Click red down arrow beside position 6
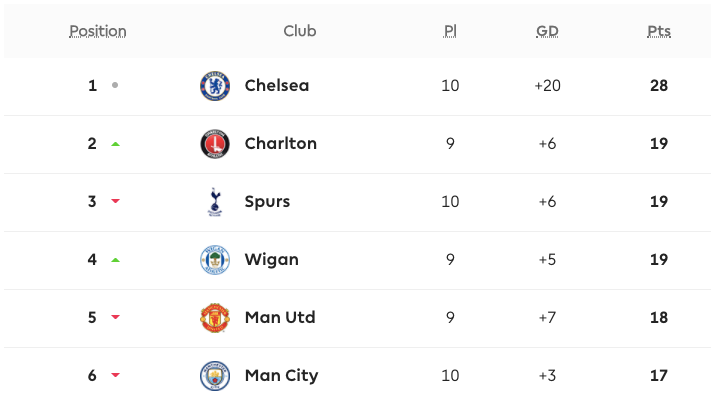 pos(115,376)
